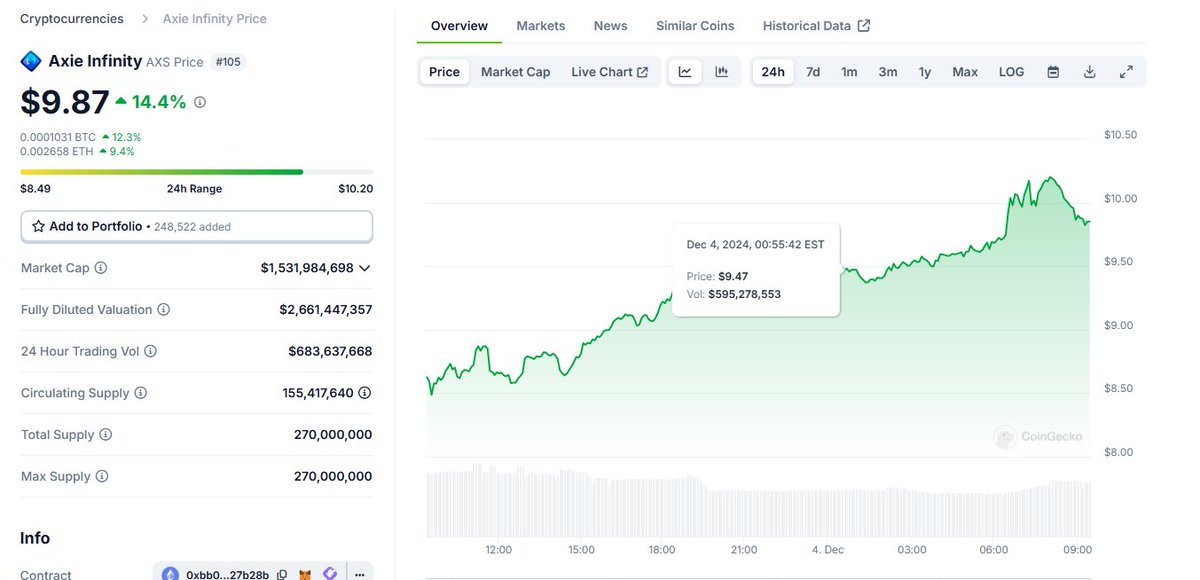Click info icon after 155,417,640 value
Screen dimensions: 1200x580
point(365,393)
